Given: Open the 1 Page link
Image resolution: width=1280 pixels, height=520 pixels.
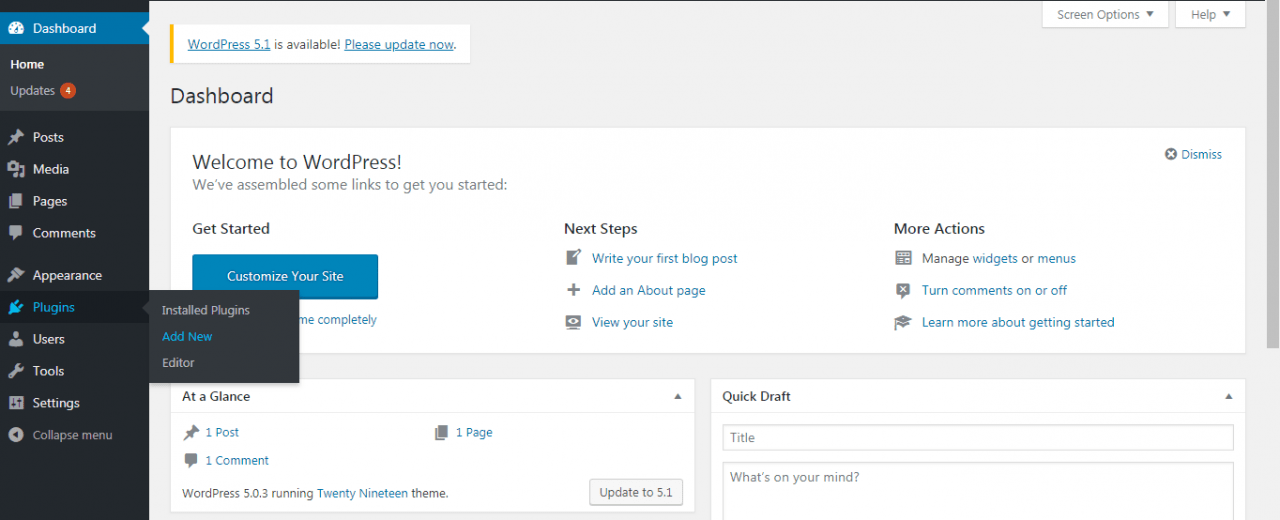Looking at the screenshot, I should [474, 433].
